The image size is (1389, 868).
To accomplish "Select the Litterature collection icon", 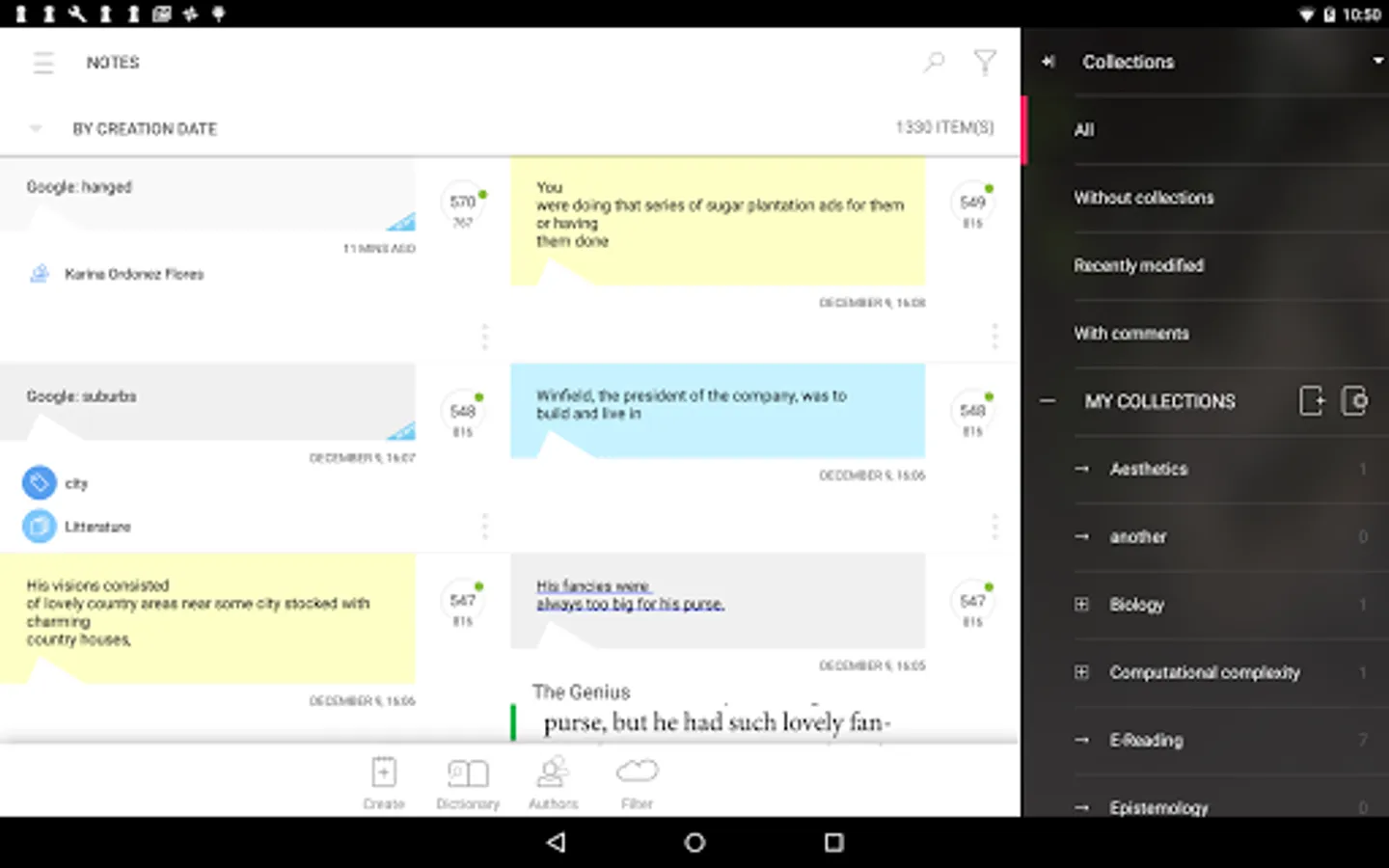I will (x=40, y=527).
